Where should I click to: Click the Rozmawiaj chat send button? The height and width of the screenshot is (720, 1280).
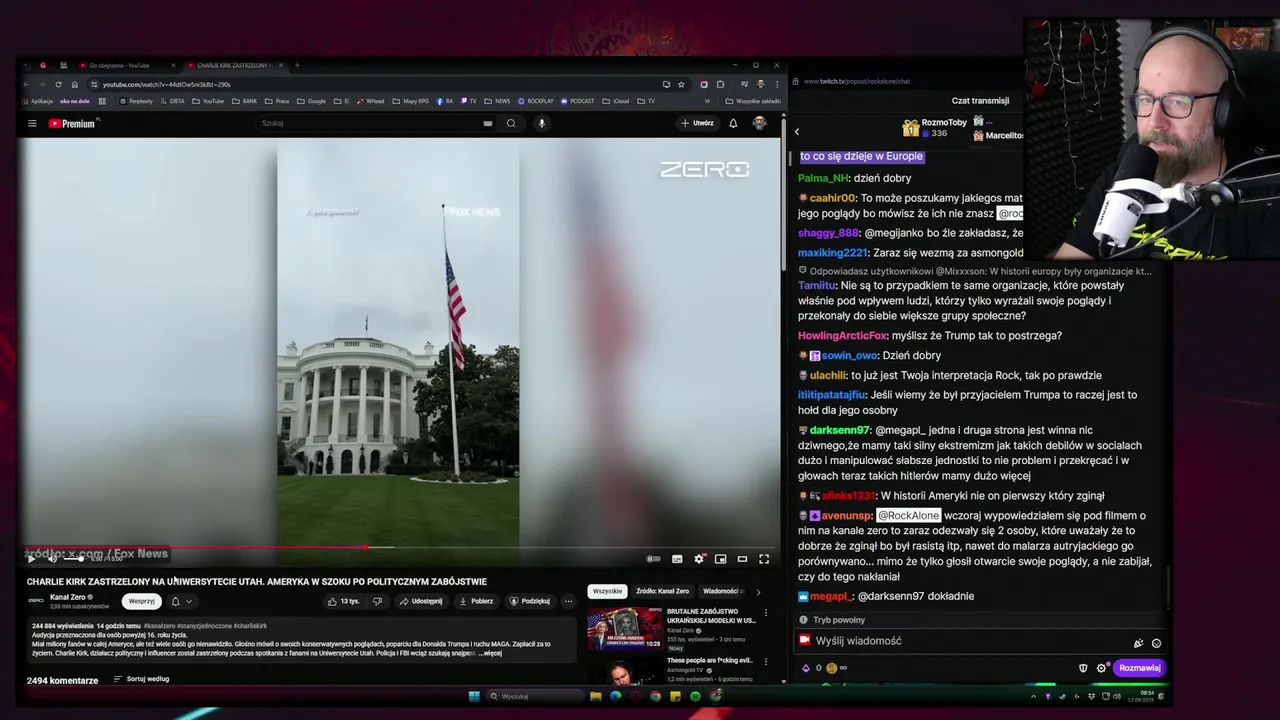(1139, 668)
